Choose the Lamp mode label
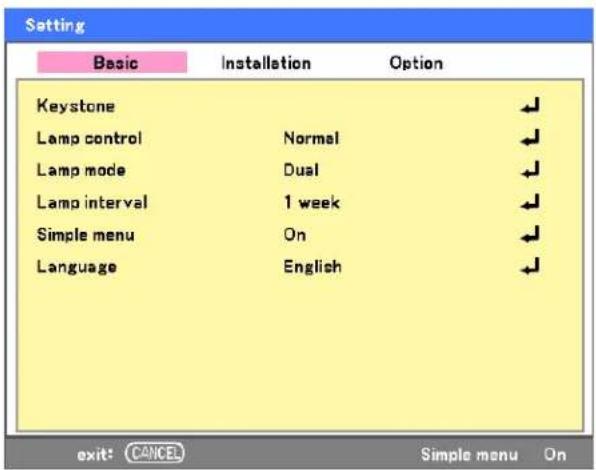The height and width of the screenshot is (470, 596). click(81, 170)
